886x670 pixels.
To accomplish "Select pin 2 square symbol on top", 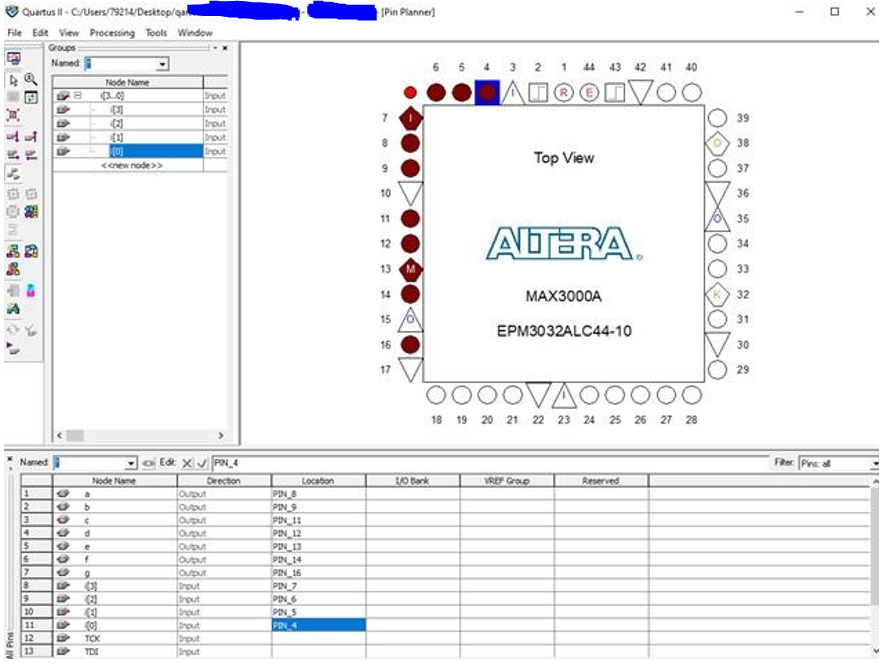I will point(538,93).
